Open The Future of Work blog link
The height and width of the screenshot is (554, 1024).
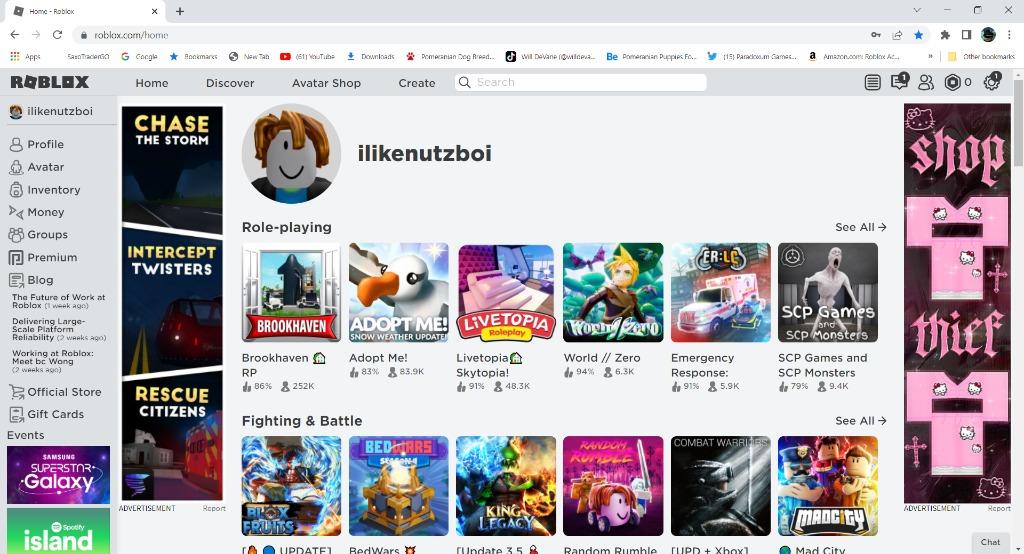click(58, 301)
